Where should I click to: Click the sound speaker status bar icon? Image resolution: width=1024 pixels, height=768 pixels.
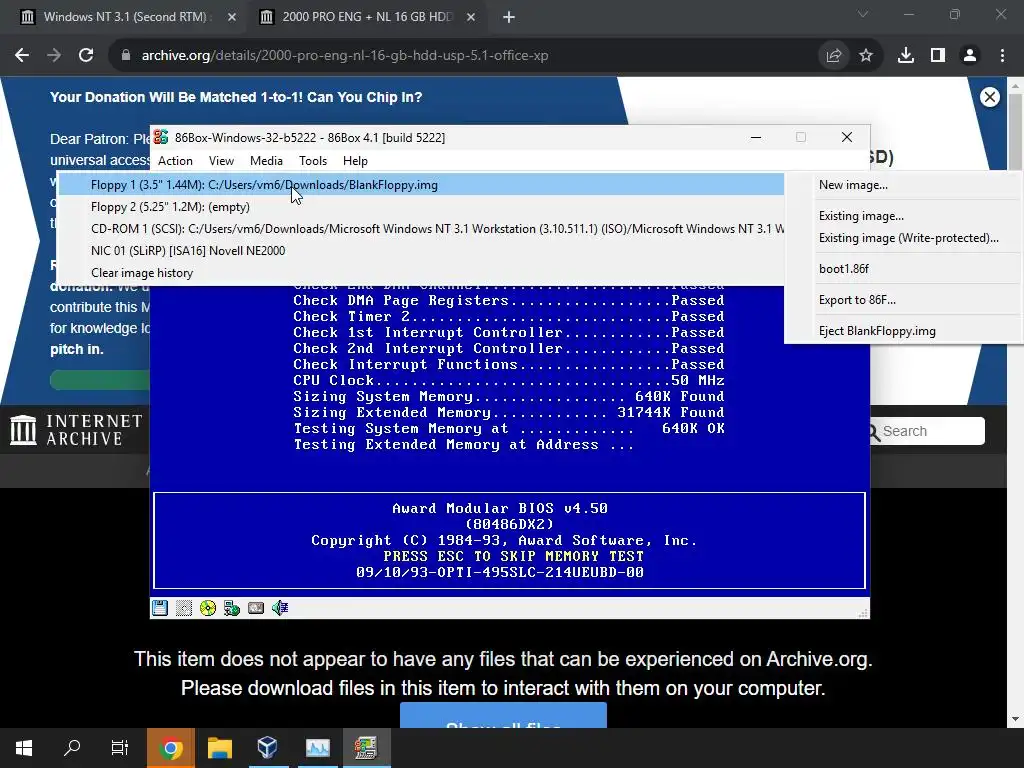tap(280, 608)
